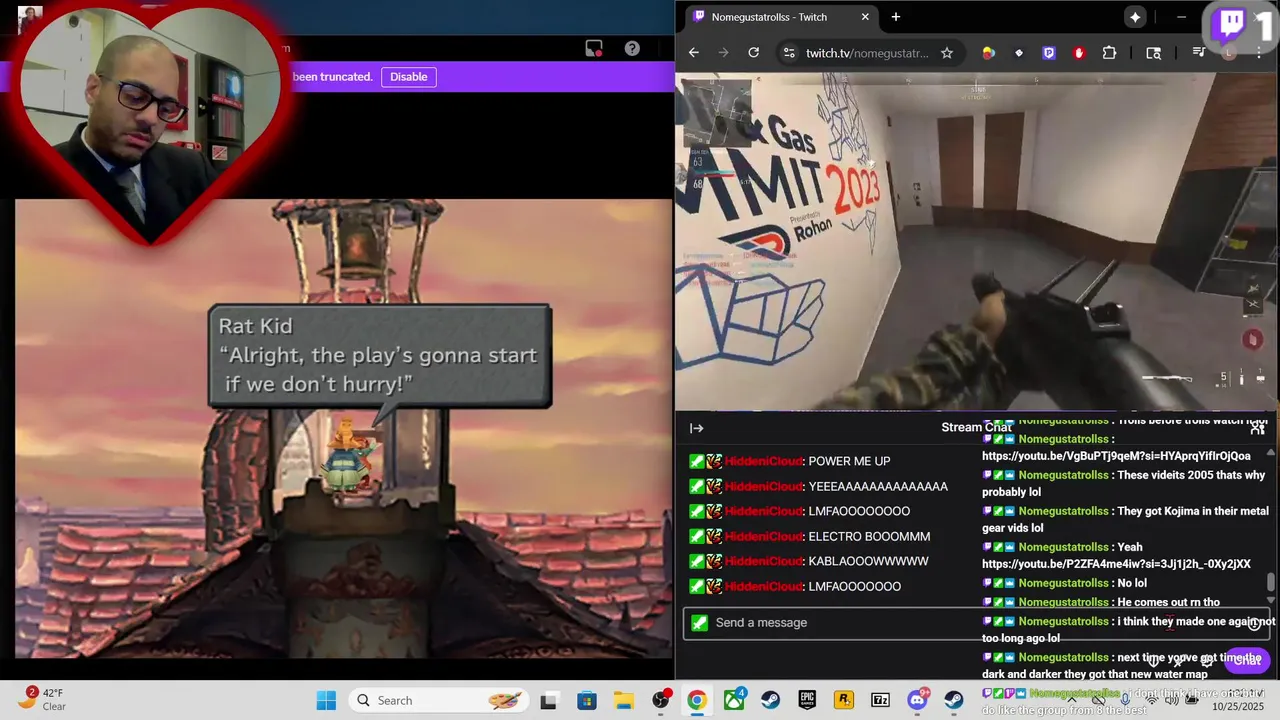This screenshot has height=720, width=1280.
Task: Click the multicolor circles extension icon
Action: pos(989,53)
